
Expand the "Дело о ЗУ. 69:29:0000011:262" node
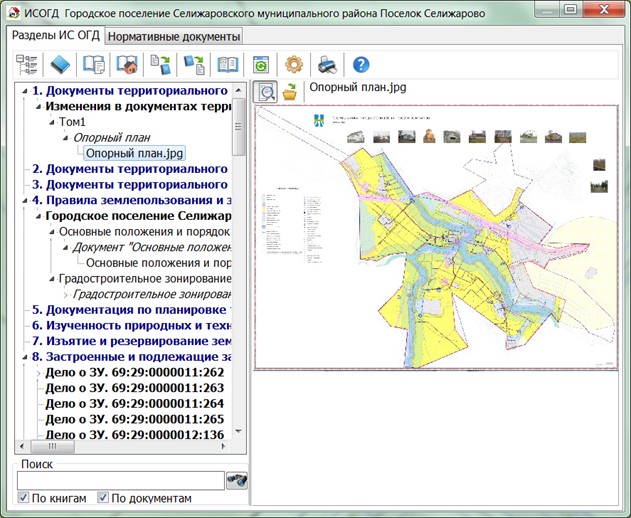(38, 372)
